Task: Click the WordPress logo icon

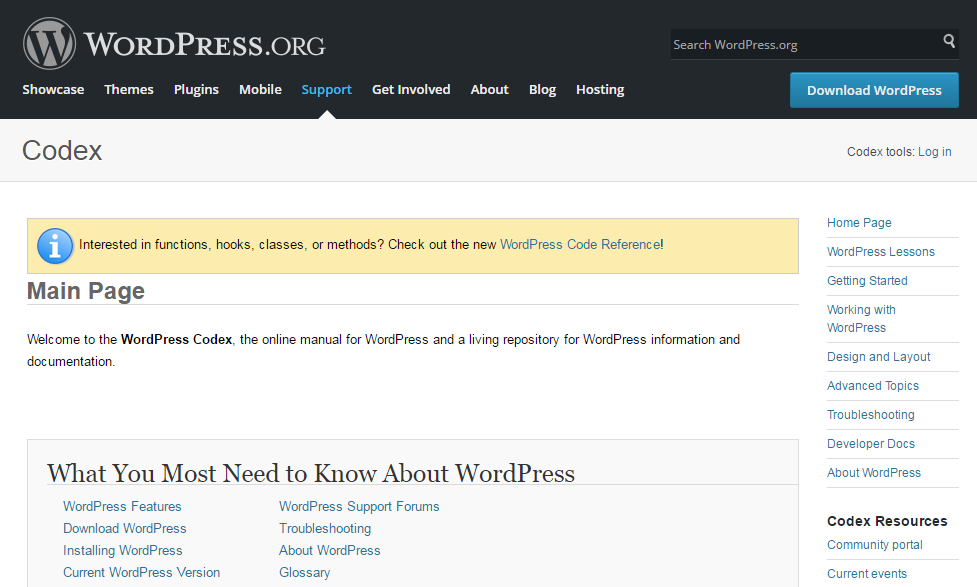Action: [x=49, y=44]
